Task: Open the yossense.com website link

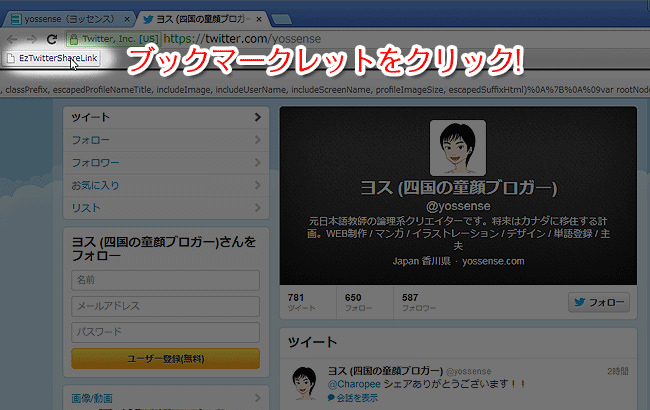Action: point(493,261)
